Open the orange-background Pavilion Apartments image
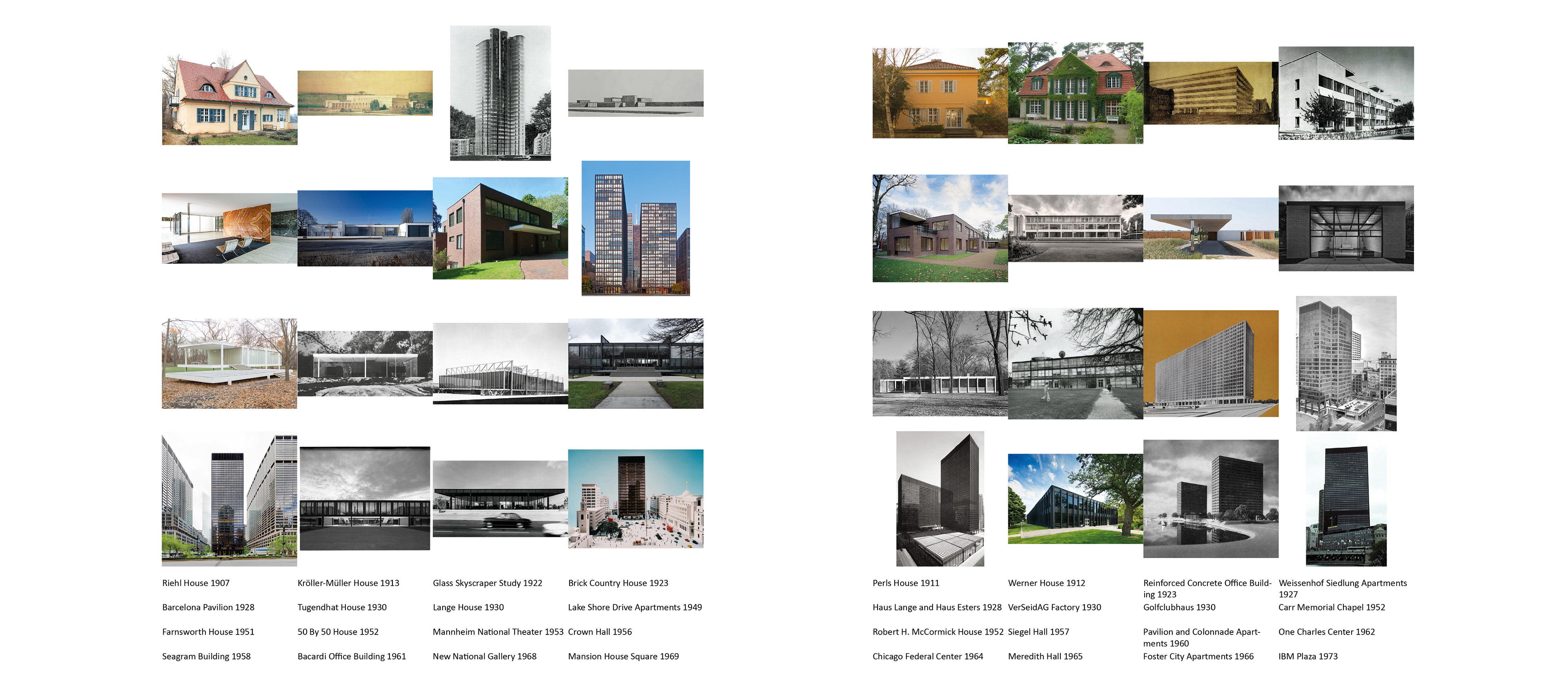The width and height of the screenshot is (1568, 690). 1211,363
